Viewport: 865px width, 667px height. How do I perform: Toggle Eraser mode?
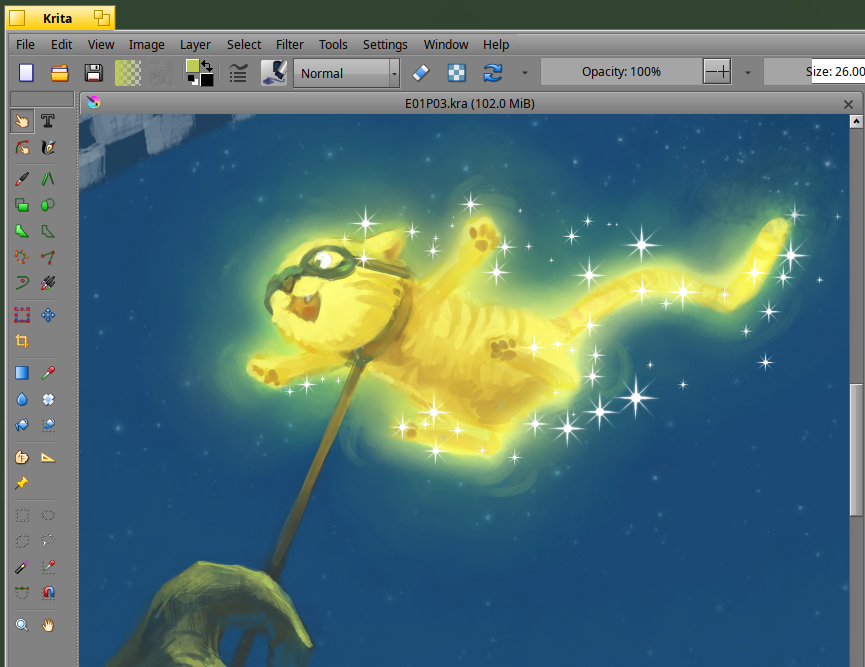pos(421,73)
